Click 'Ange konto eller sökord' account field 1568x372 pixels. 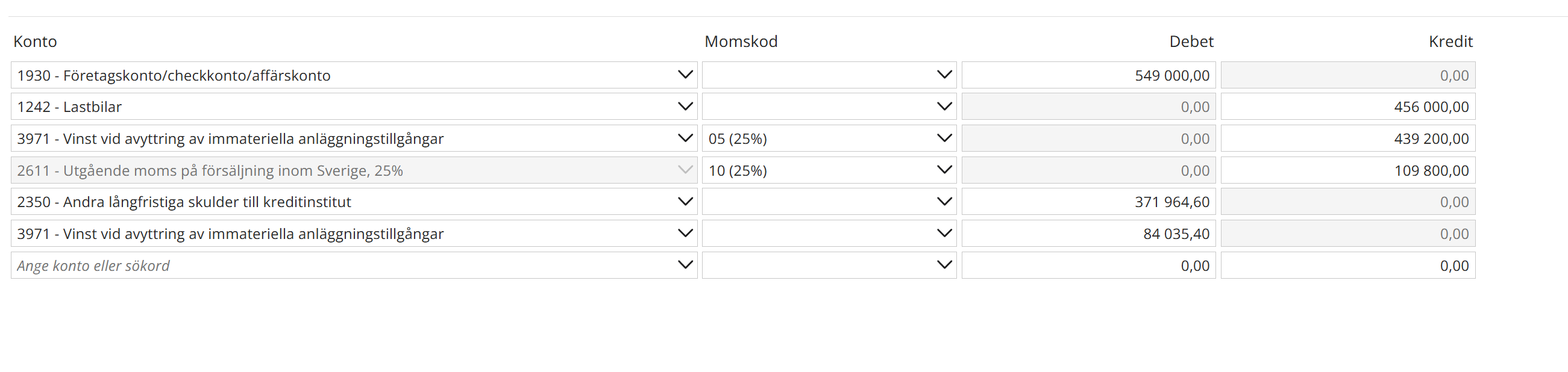[341, 265]
